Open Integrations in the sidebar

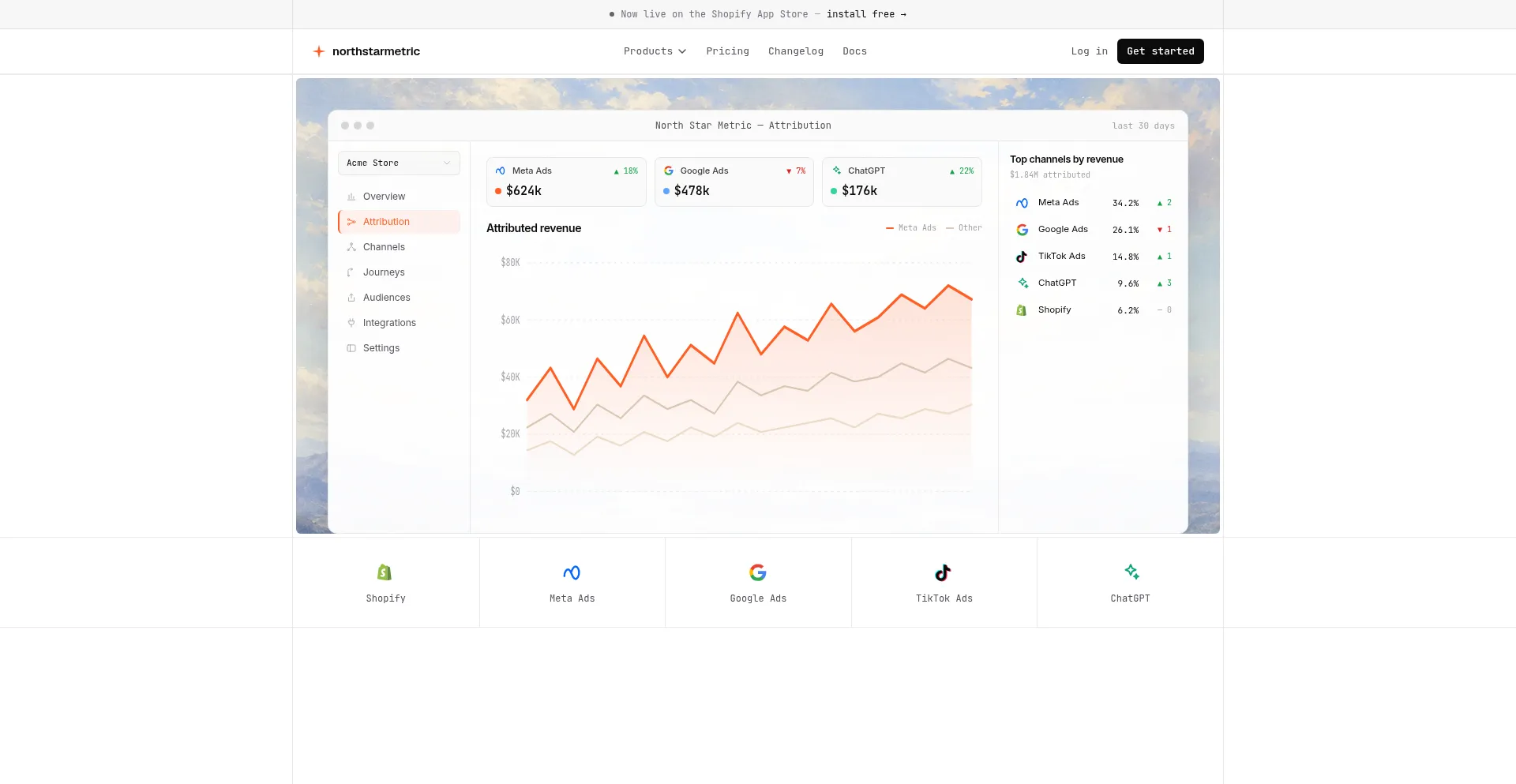399,323
